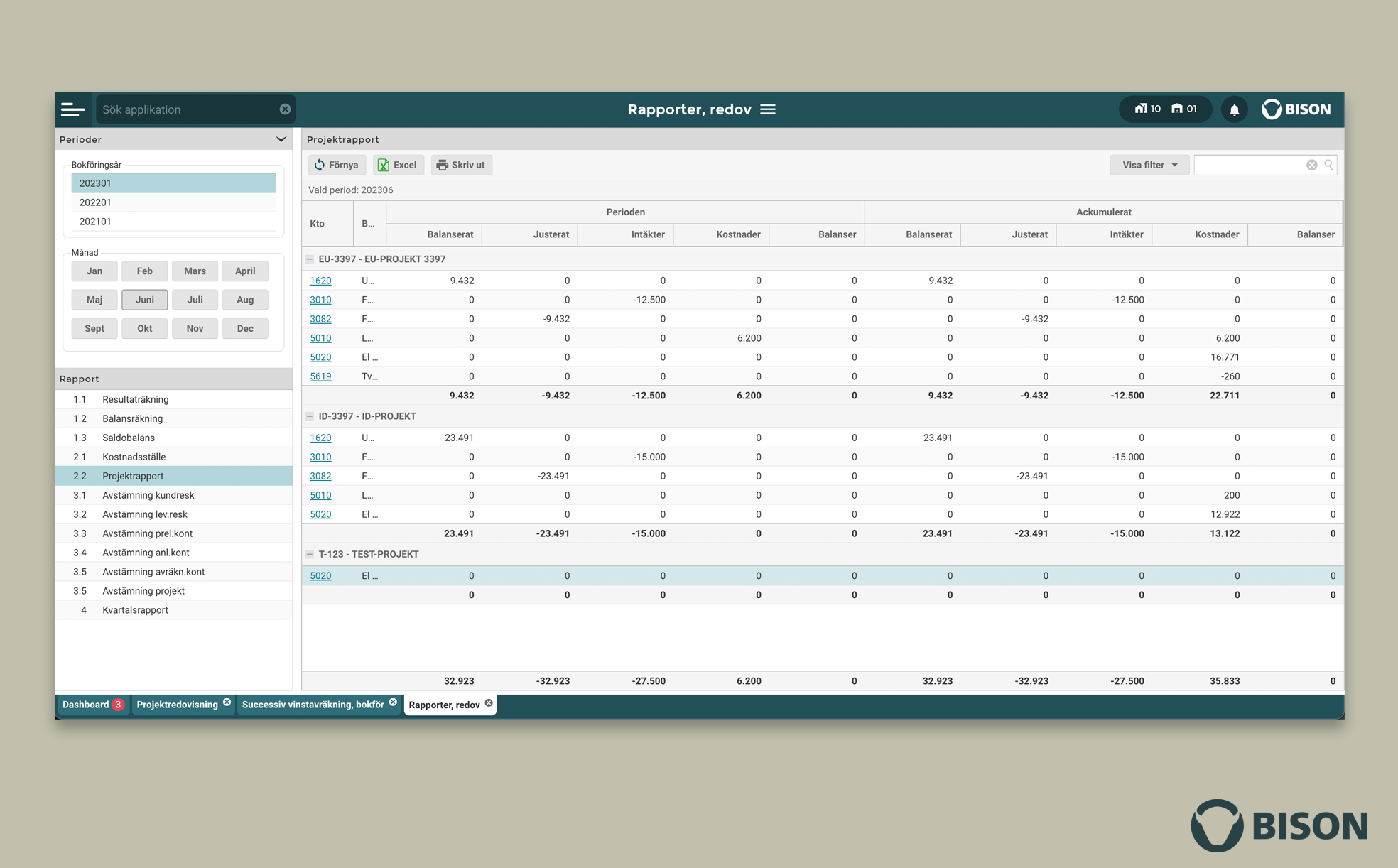Open account 5619 link

[320, 376]
